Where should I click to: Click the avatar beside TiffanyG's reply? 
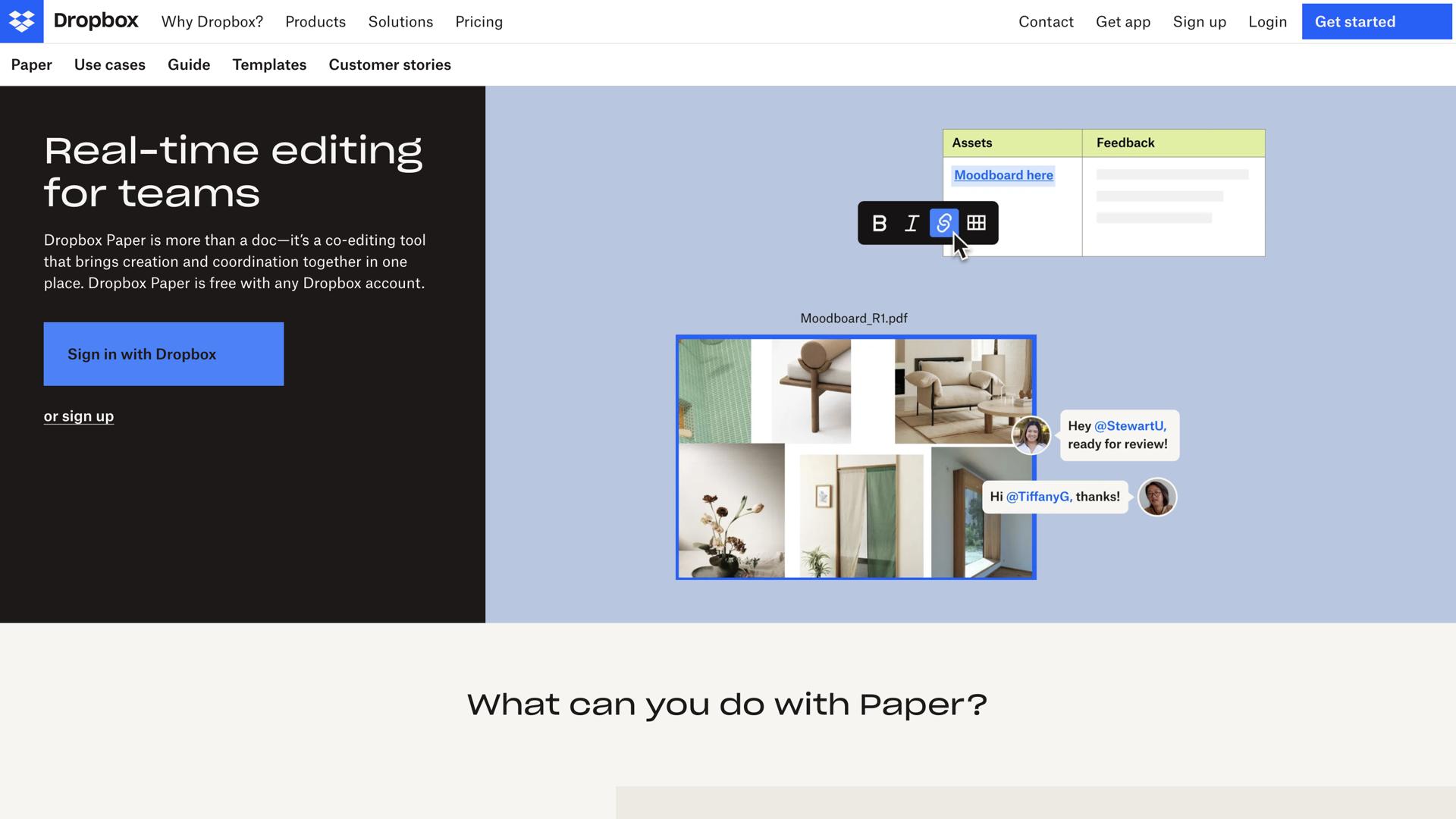(1157, 497)
